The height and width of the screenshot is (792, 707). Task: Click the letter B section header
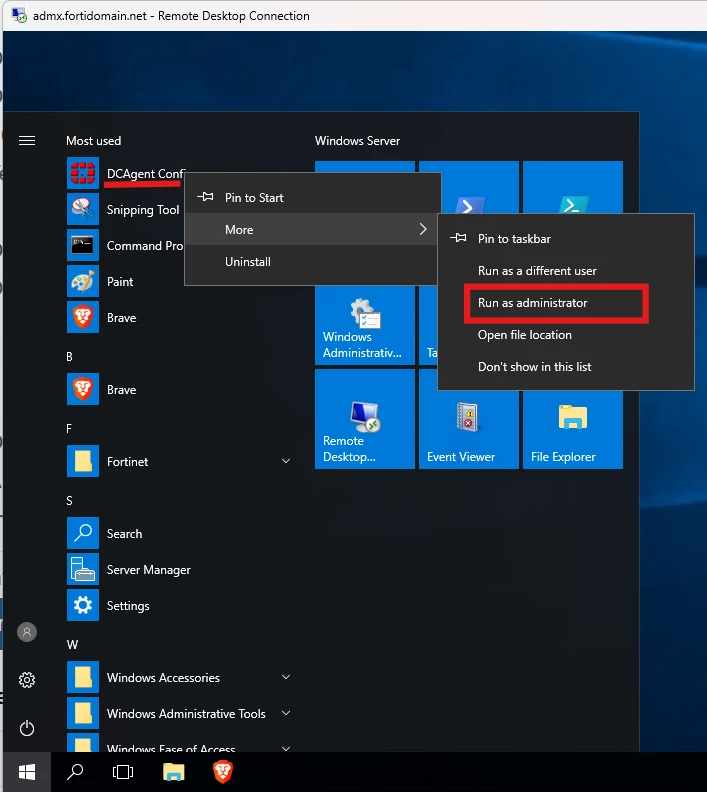click(x=69, y=357)
